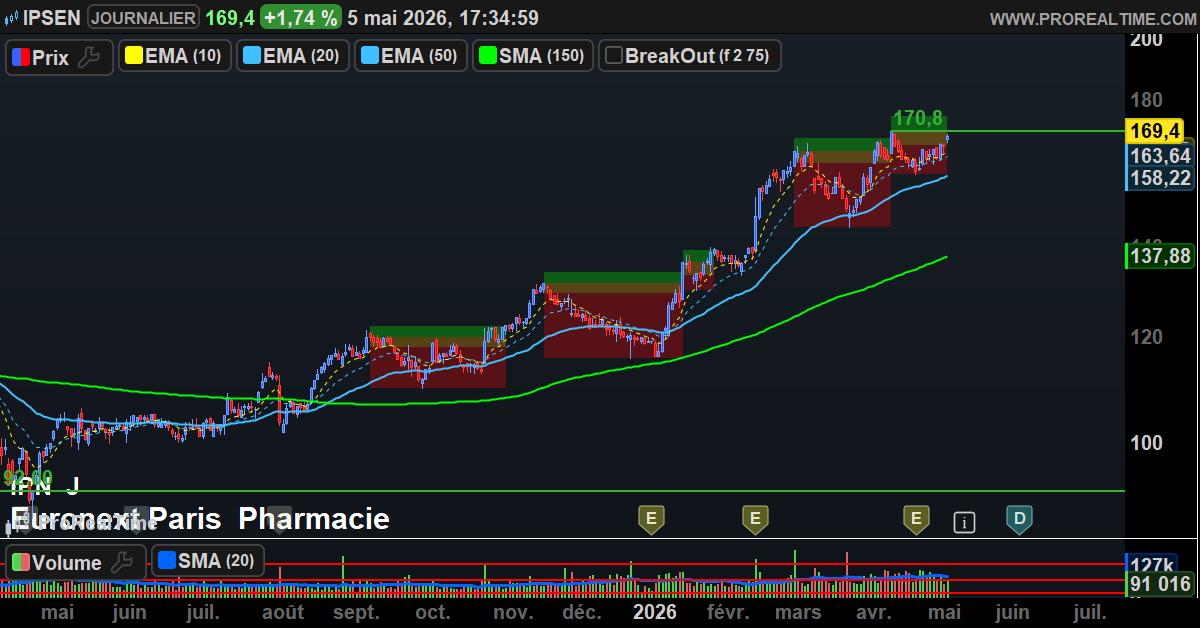Click the 200 price axis label

pos(1146,39)
